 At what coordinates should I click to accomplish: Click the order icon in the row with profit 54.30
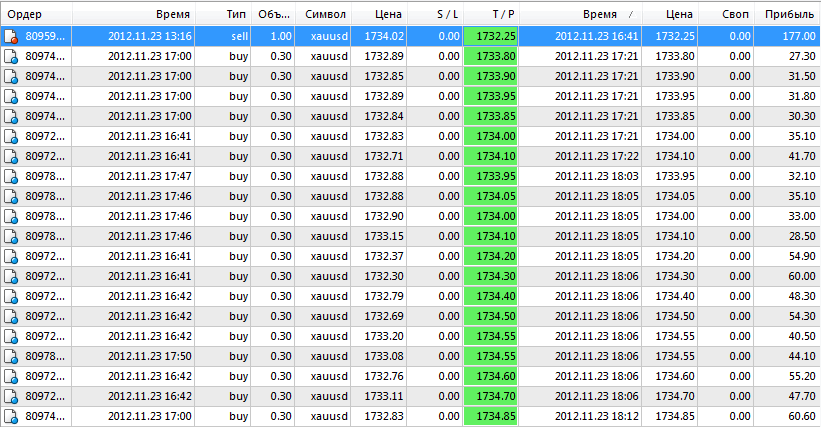[11, 317]
